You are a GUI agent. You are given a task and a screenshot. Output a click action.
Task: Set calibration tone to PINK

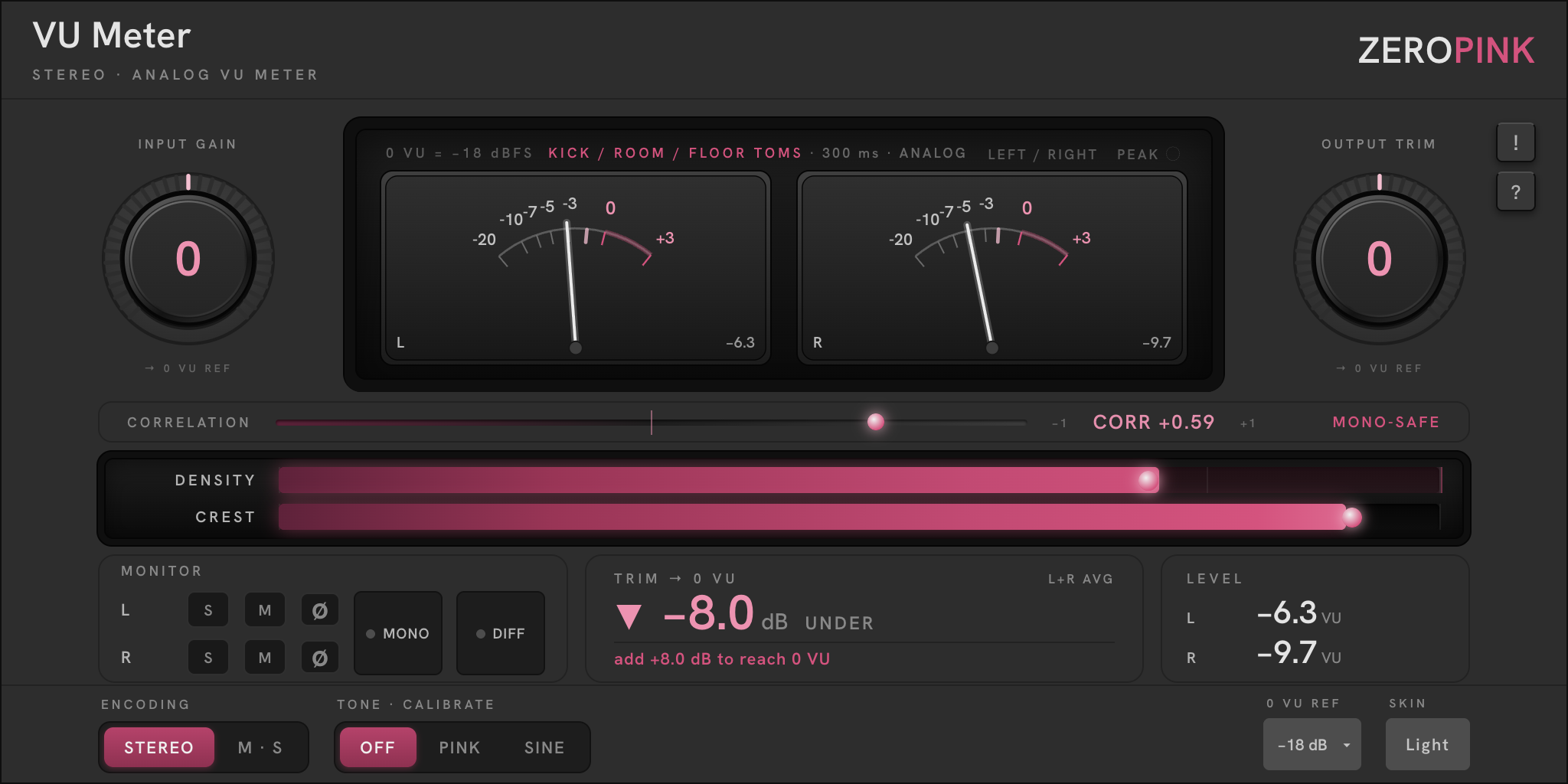(x=459, y=747)
